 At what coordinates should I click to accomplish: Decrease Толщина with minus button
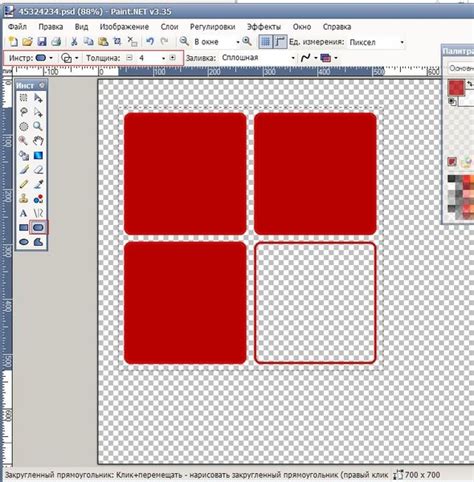click(x=129, y=58)
